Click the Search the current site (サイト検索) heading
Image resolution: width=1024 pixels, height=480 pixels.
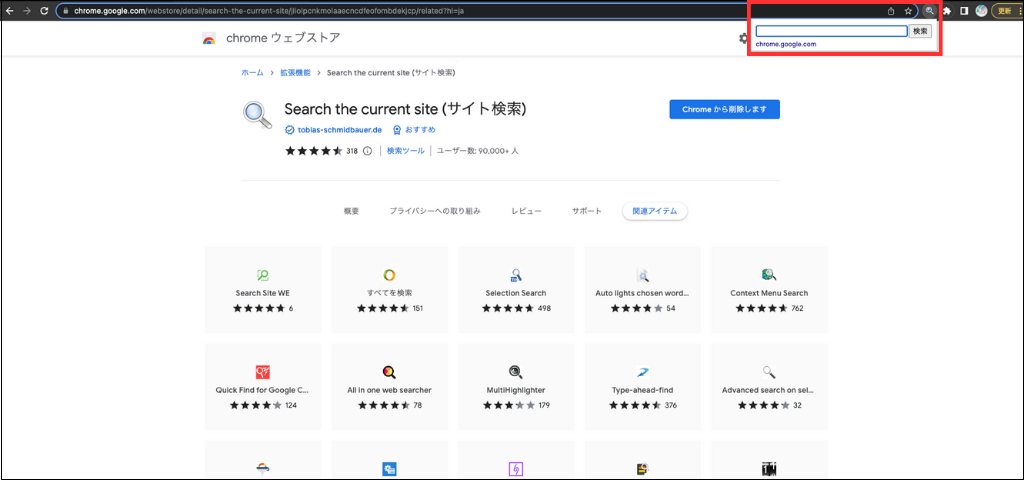tap(405, 109)
